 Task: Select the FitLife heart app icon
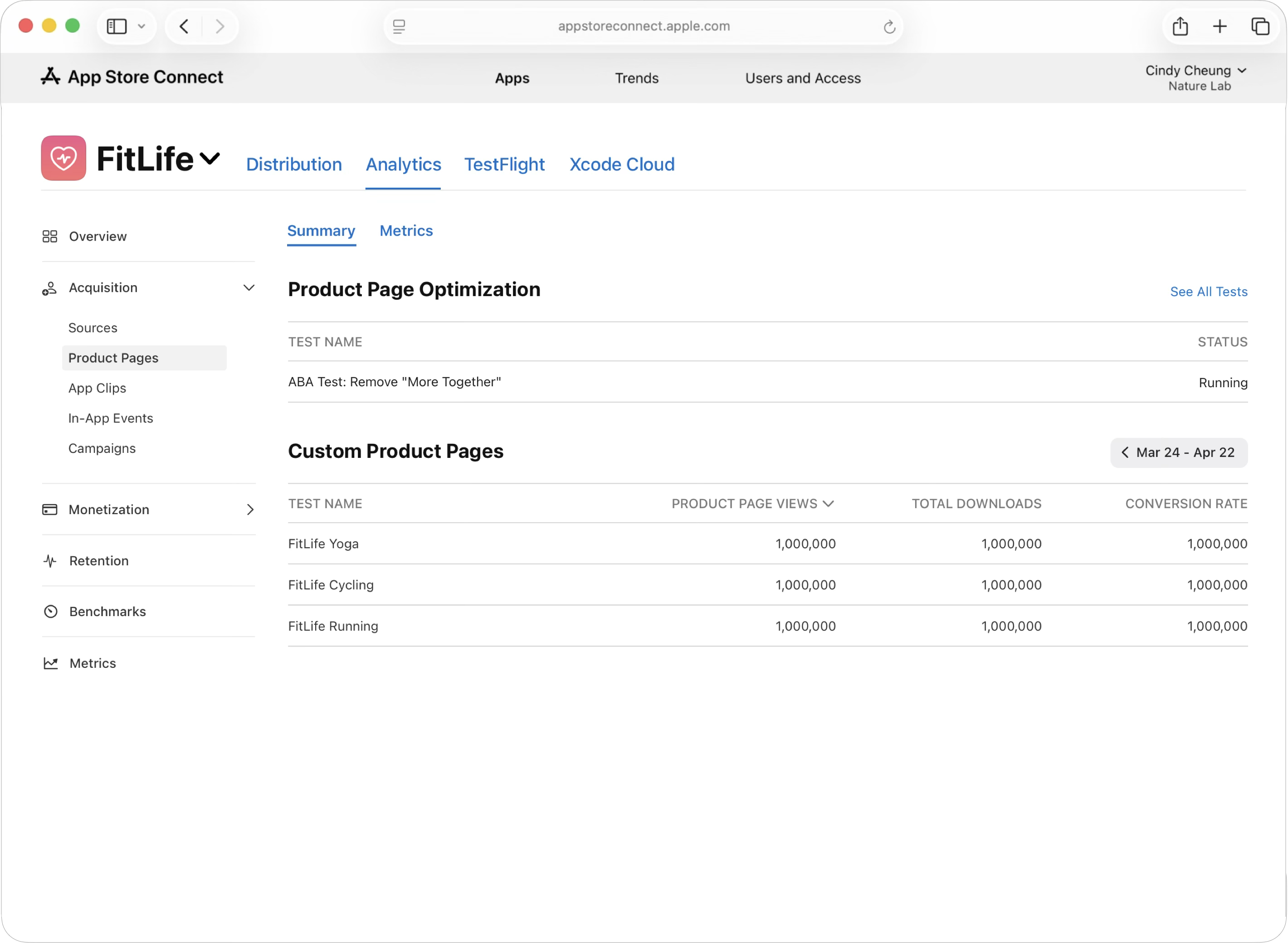click(63, 158)
